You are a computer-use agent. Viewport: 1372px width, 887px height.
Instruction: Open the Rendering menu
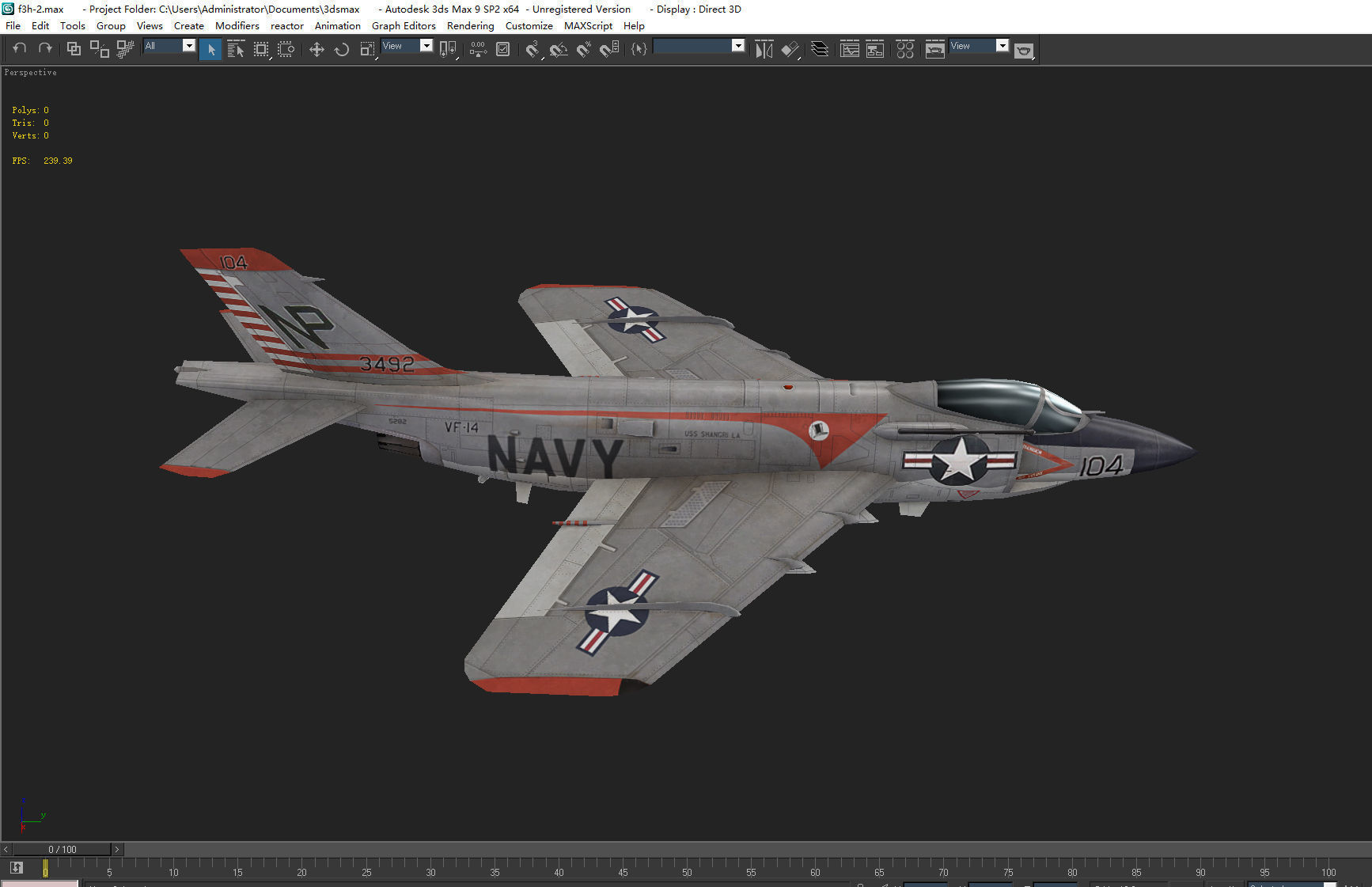click(x=471, y=25)
